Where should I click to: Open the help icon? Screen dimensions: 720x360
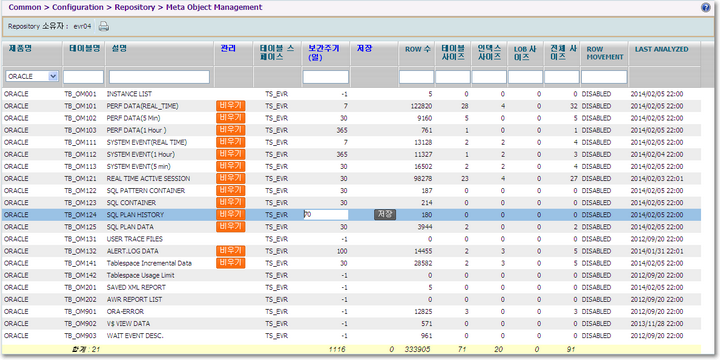[x=705, y=7]
